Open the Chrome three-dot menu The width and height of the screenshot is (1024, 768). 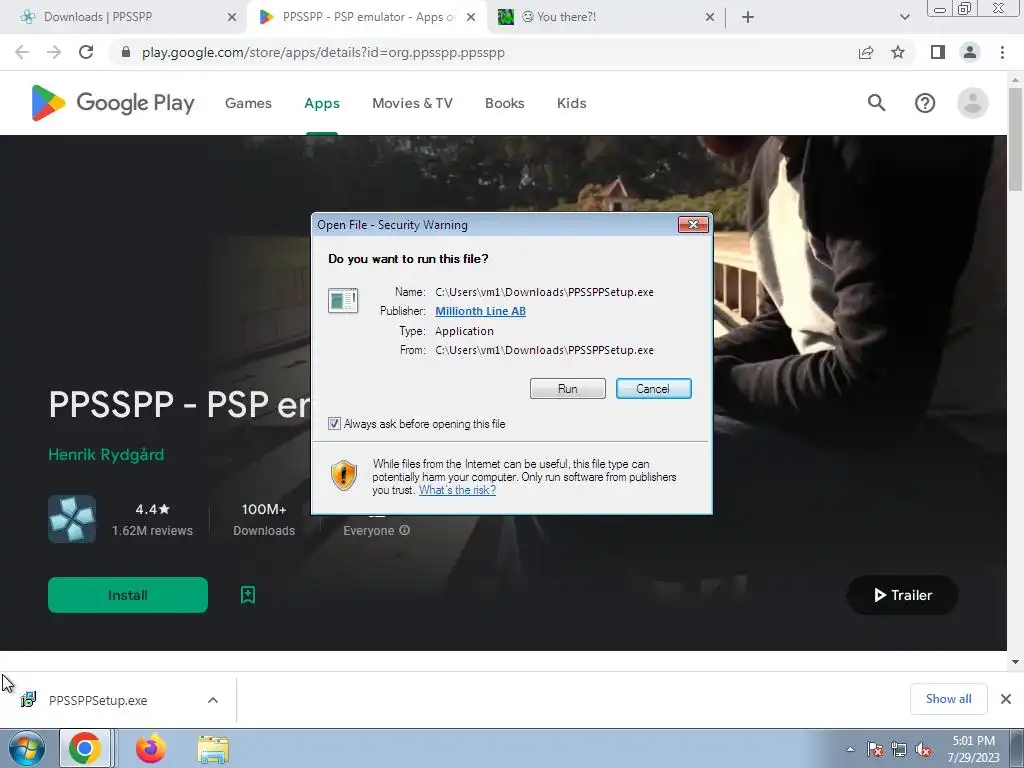click(1002, 52)
